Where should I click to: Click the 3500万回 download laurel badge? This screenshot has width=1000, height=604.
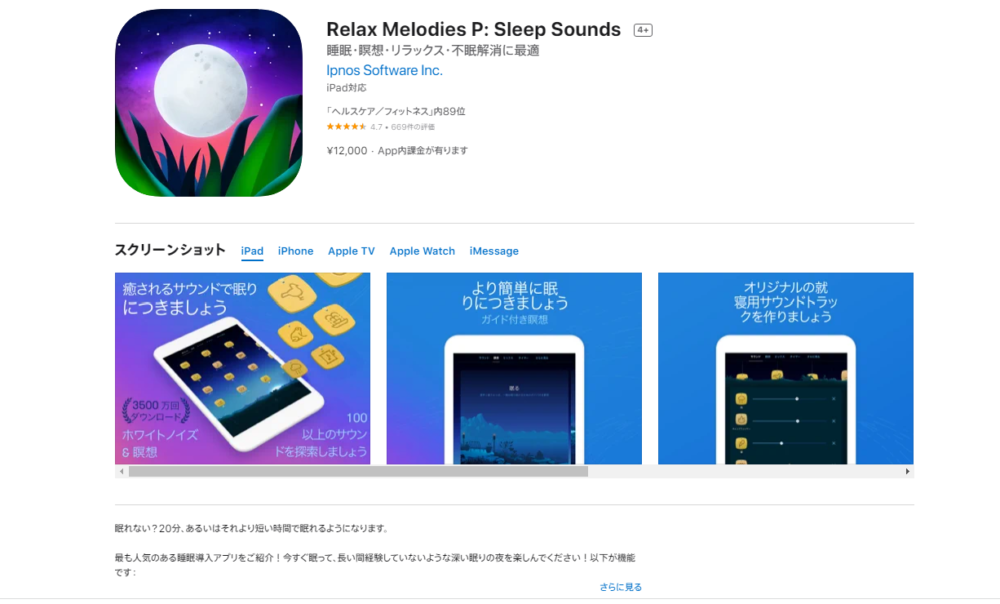point(156,411)
